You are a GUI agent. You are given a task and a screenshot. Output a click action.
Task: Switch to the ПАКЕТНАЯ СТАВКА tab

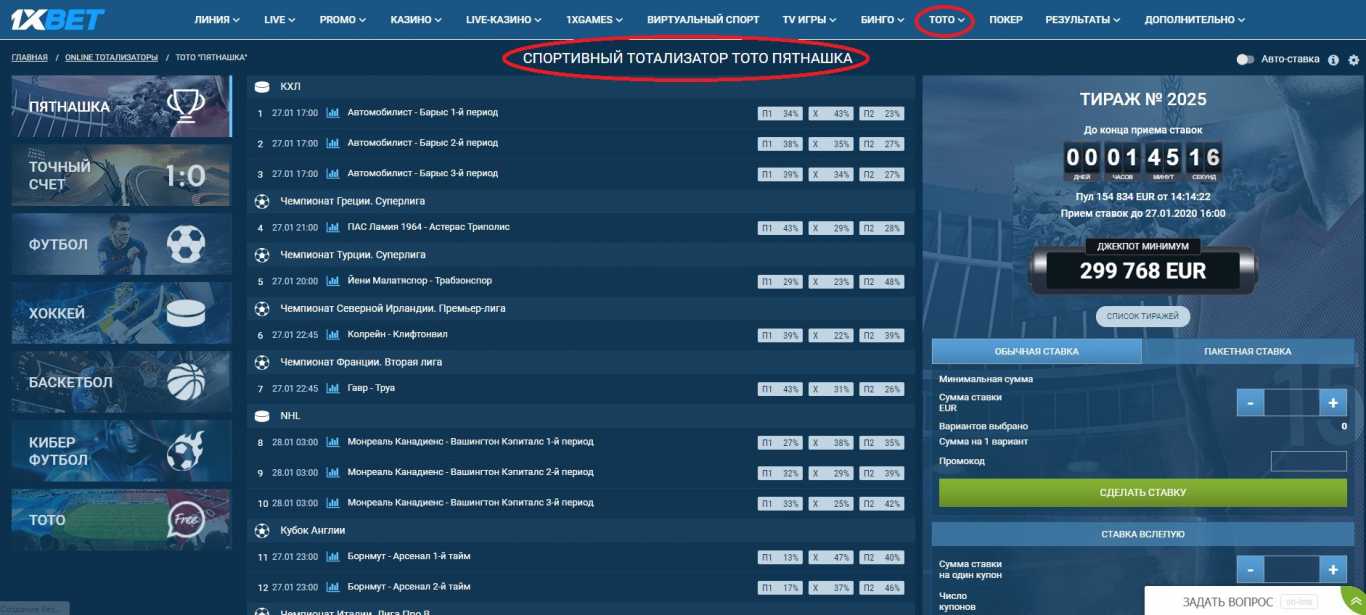[x=1246, y=351]
